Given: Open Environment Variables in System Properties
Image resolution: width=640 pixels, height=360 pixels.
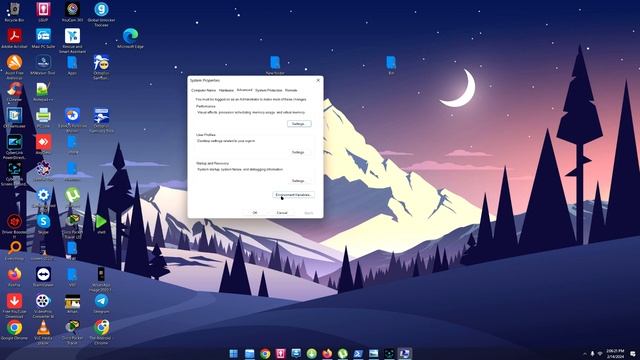Looking at the screenshot, I should 293,195.
